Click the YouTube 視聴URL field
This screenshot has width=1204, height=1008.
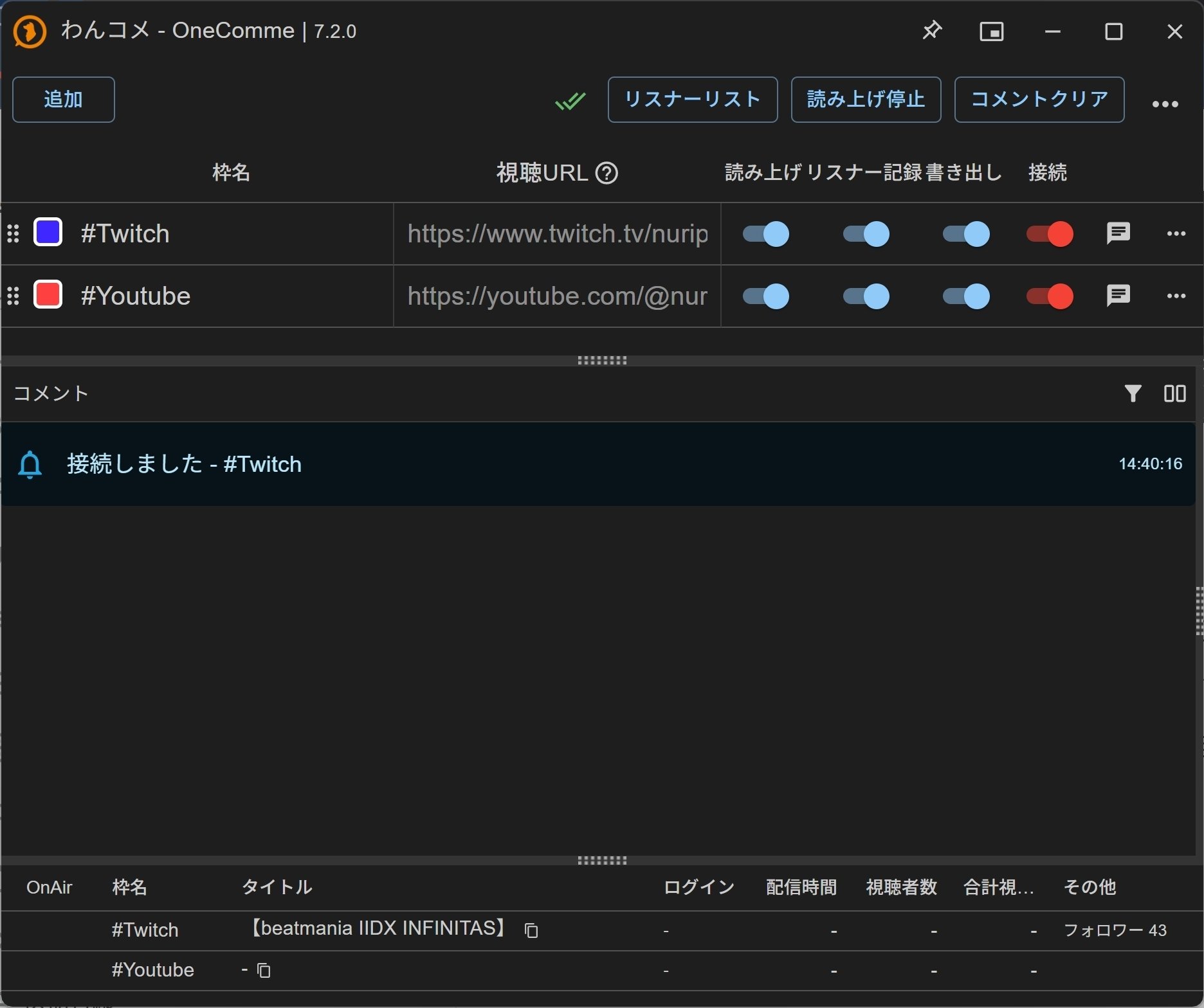(x=557, y=296)
